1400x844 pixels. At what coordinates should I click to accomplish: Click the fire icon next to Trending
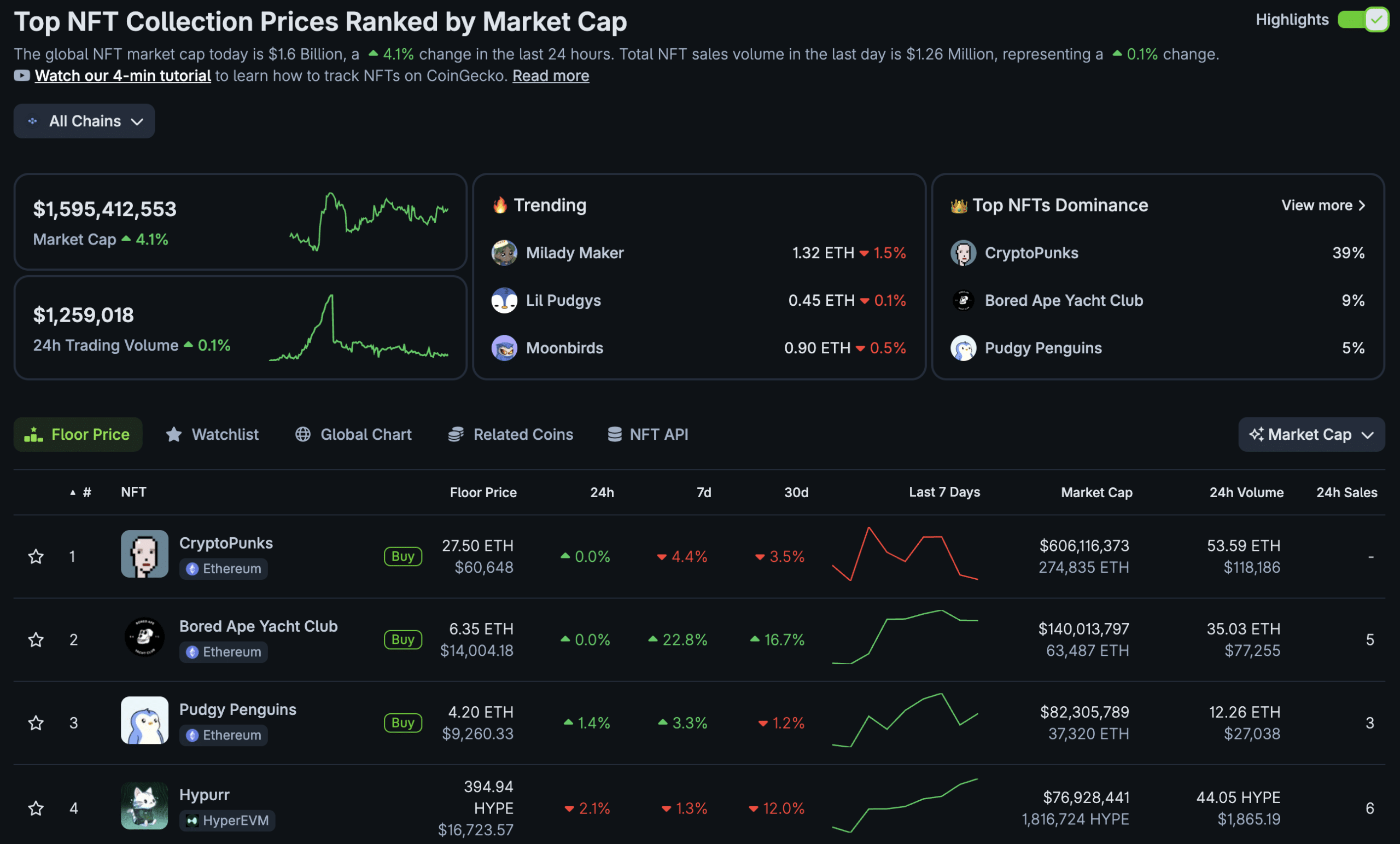[500, 205]
